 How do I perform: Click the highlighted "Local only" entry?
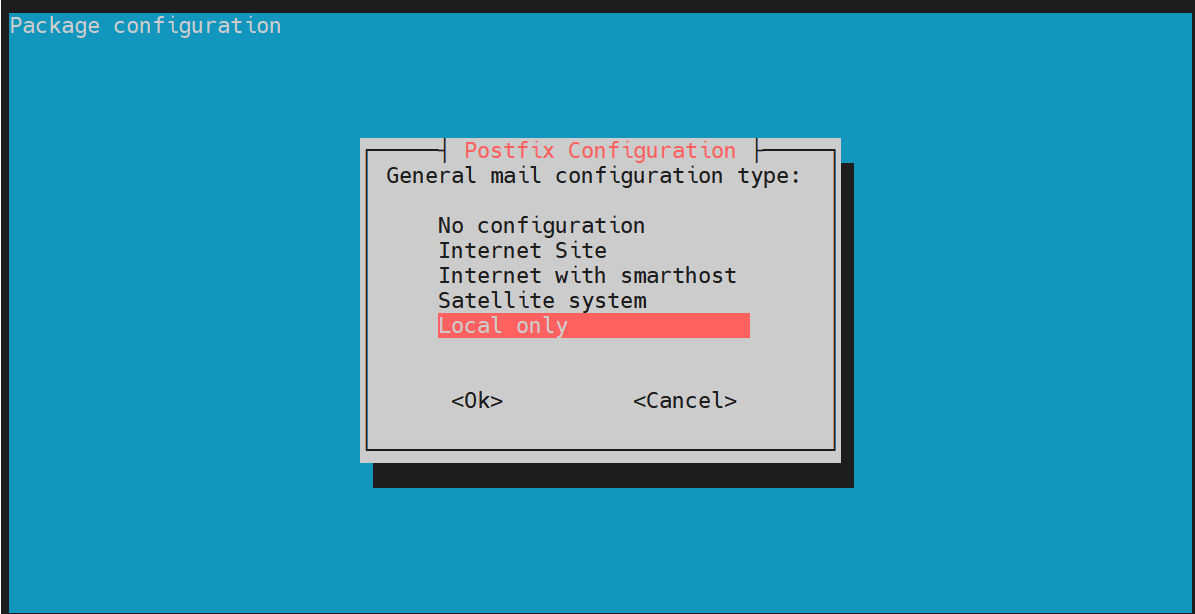click(594, 325)
